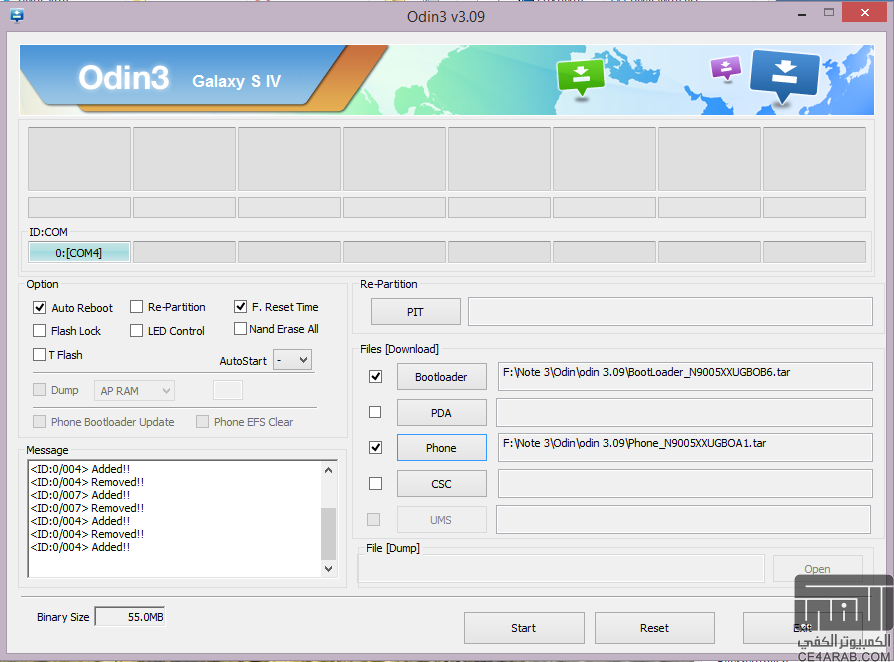Click the purple download icon in banner
Screen dimensions: 894x662
(725, 68)
